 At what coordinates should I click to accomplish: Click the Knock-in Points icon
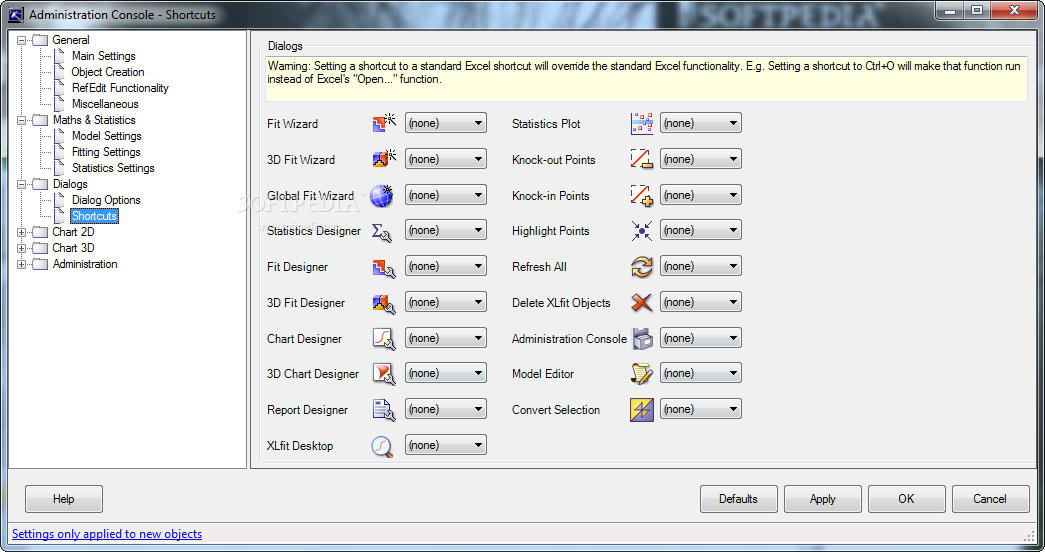click(x=642, y=195)
